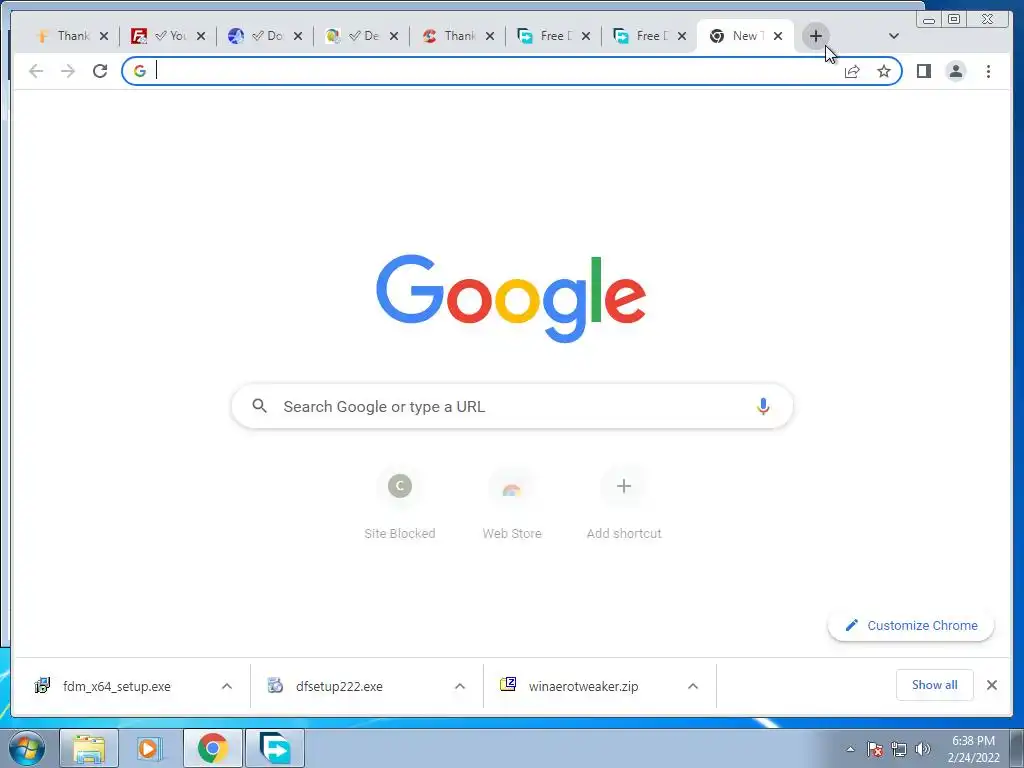Close the downloads bar

(x=991, y=685)
